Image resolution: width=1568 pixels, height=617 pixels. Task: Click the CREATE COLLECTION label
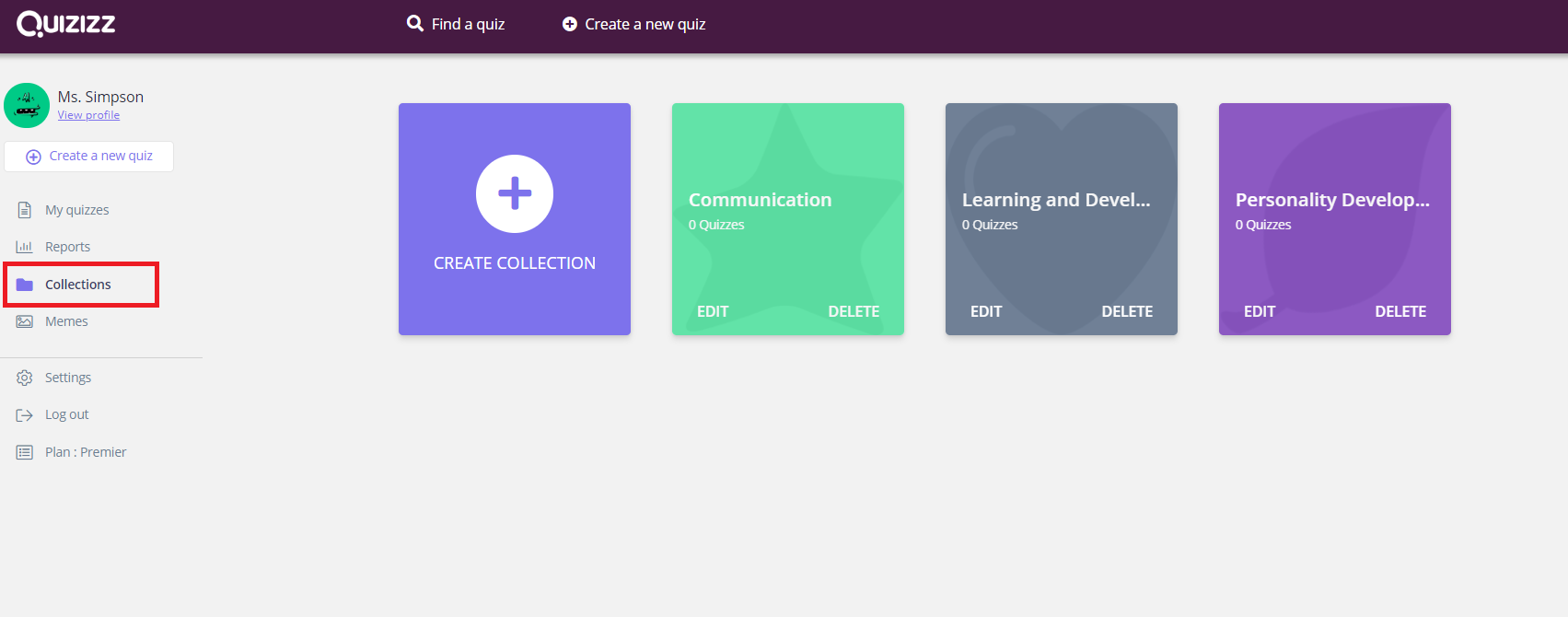coord(515,263)
